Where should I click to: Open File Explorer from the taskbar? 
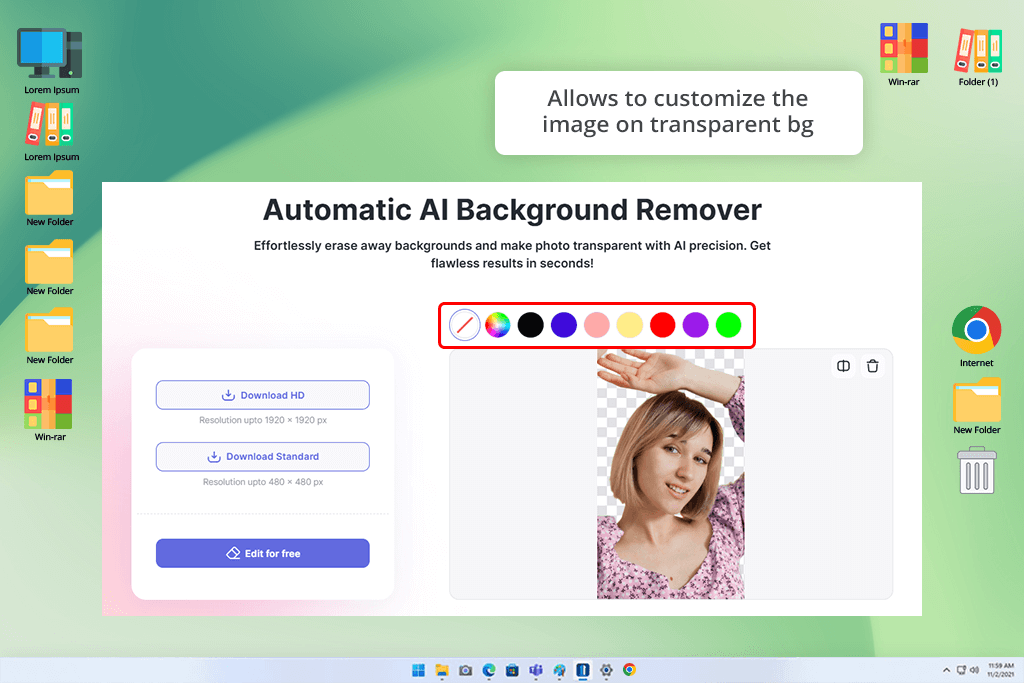pos(442,670)
